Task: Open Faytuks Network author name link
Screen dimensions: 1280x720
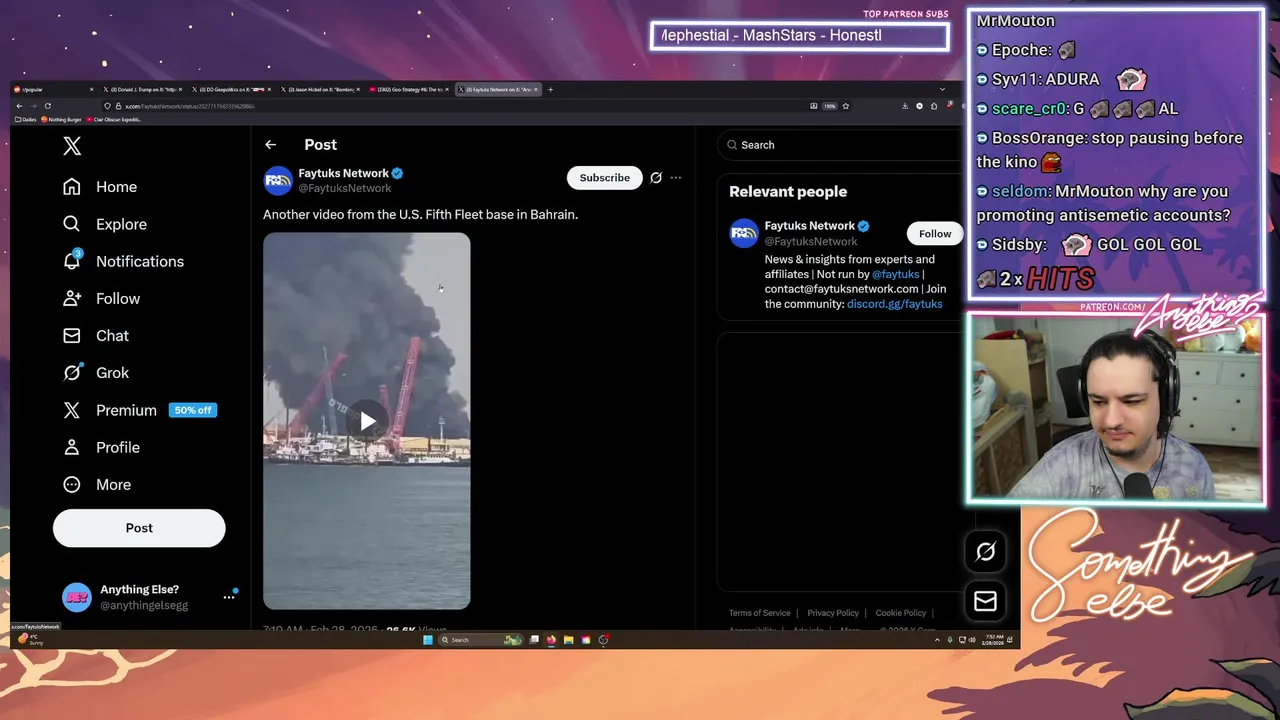Action: point(343,173)
